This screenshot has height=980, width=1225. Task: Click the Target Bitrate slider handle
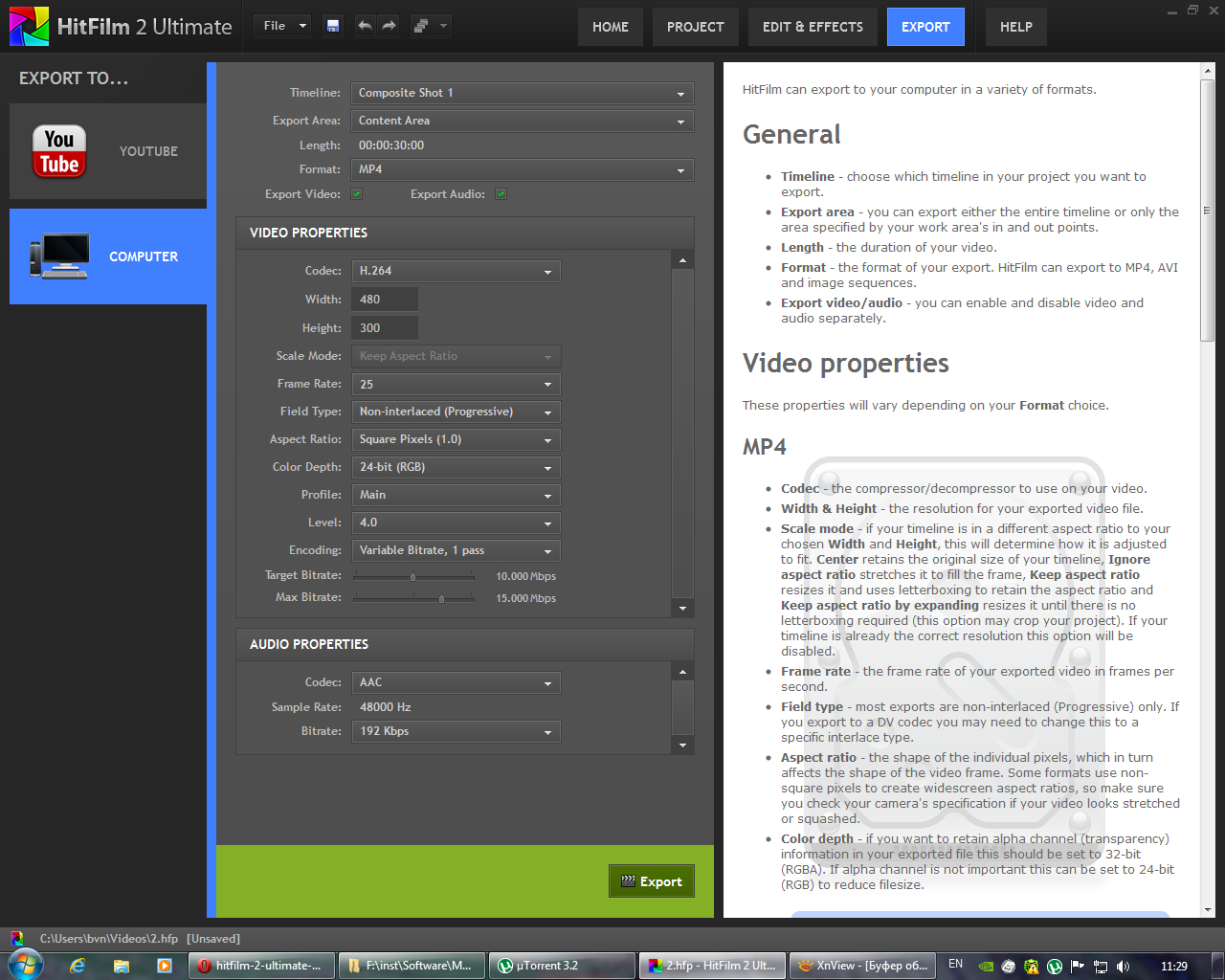click(x=412, y=576)
